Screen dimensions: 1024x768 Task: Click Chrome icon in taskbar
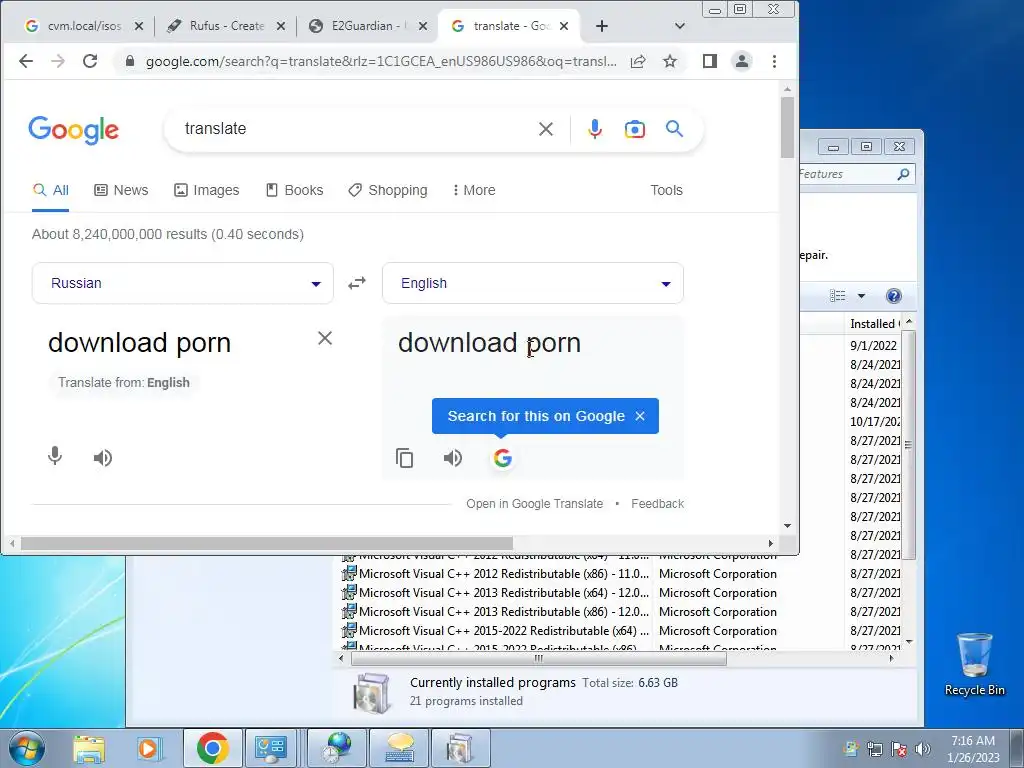click(x=212, y=748)
